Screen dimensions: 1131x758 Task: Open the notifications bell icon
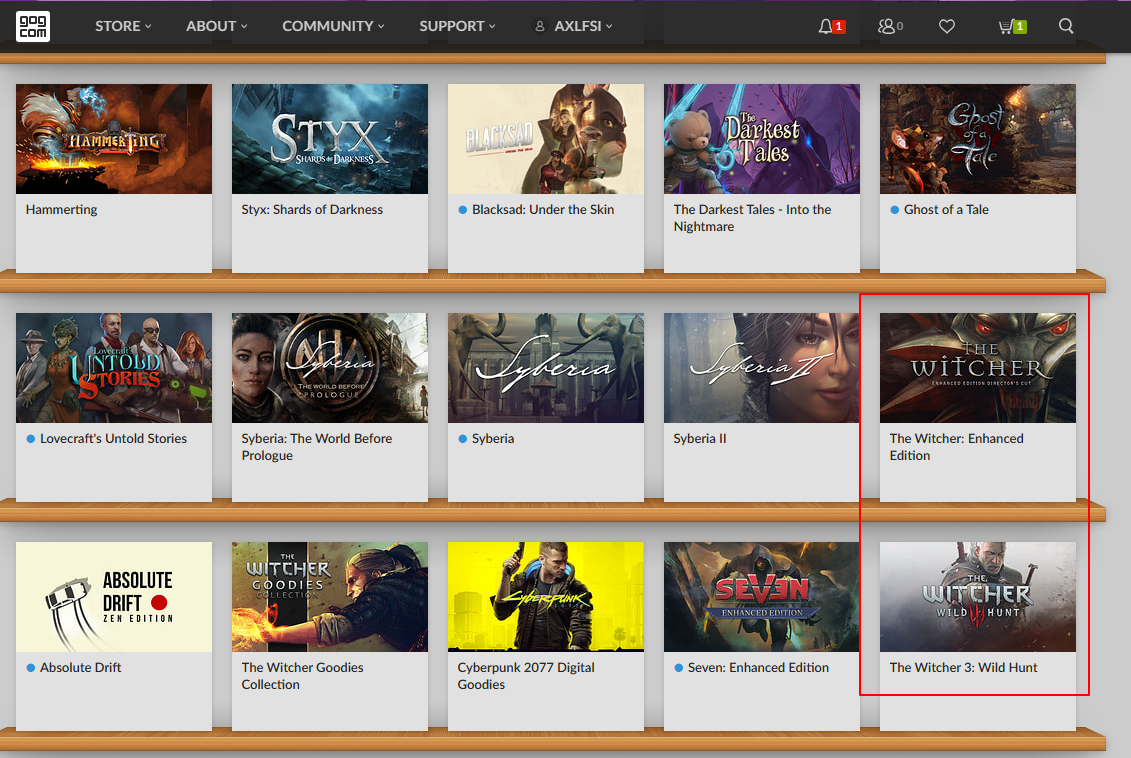[x=825, y=27]
